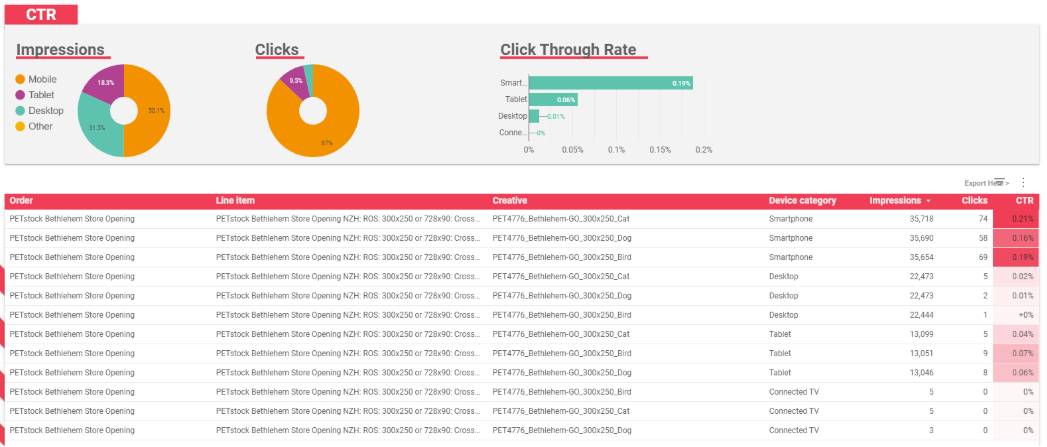Click the Smartphone 0.19% CTR bar
Screen dimensions: 1047x447
[610, 83]
